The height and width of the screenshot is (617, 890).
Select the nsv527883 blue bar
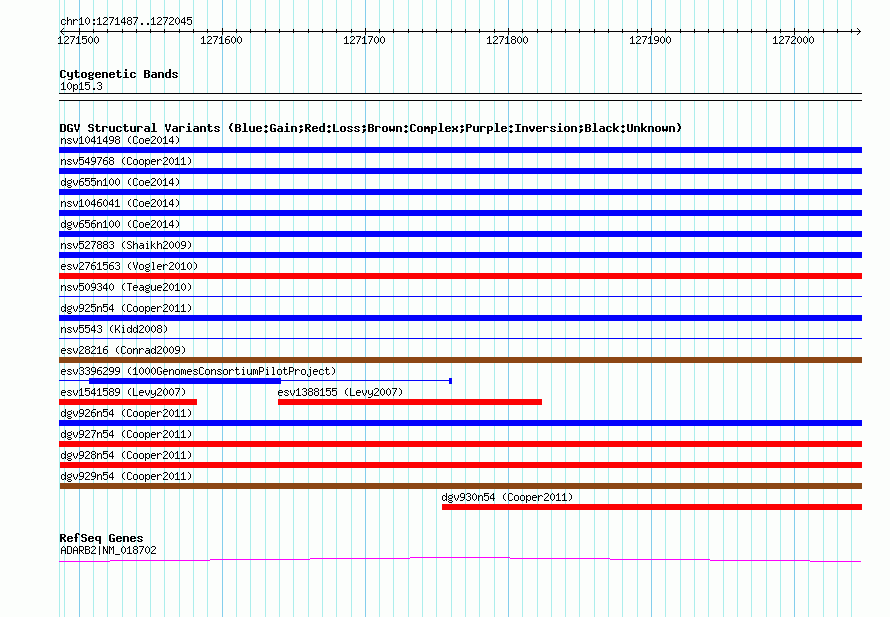click(x=460, y=255)
